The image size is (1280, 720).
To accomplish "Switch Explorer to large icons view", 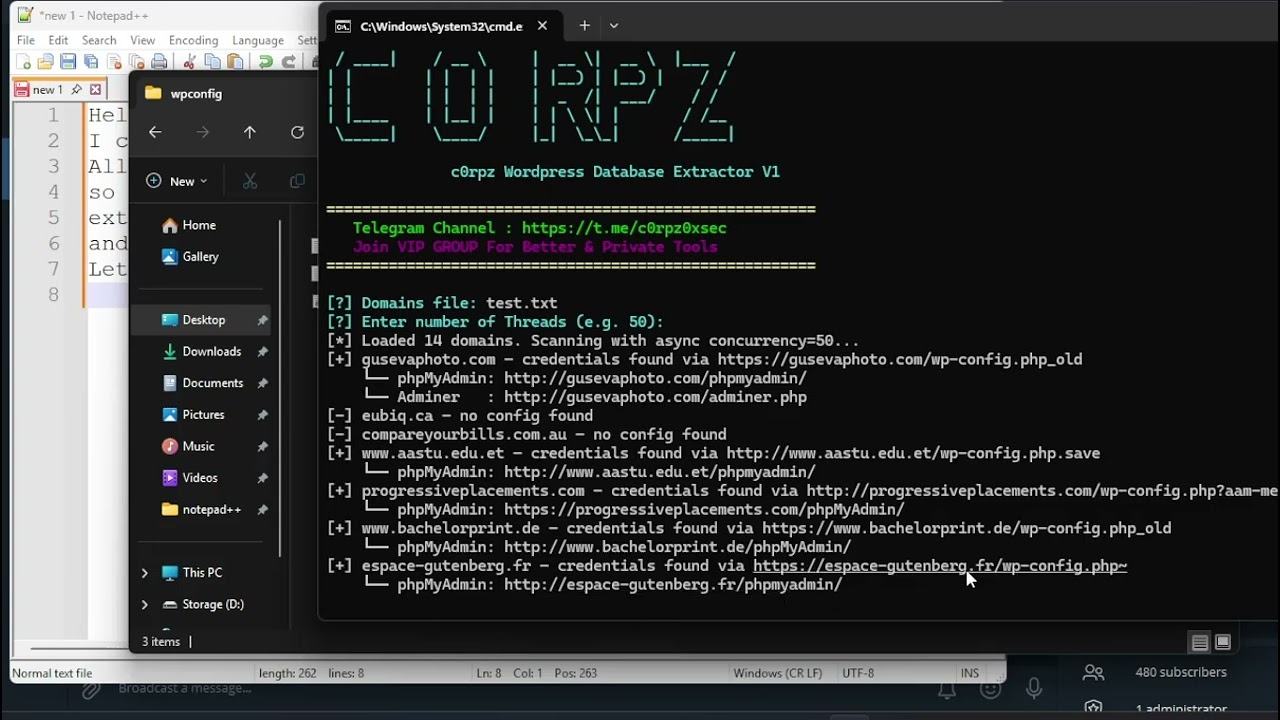I will click(x=1222, y=642).
